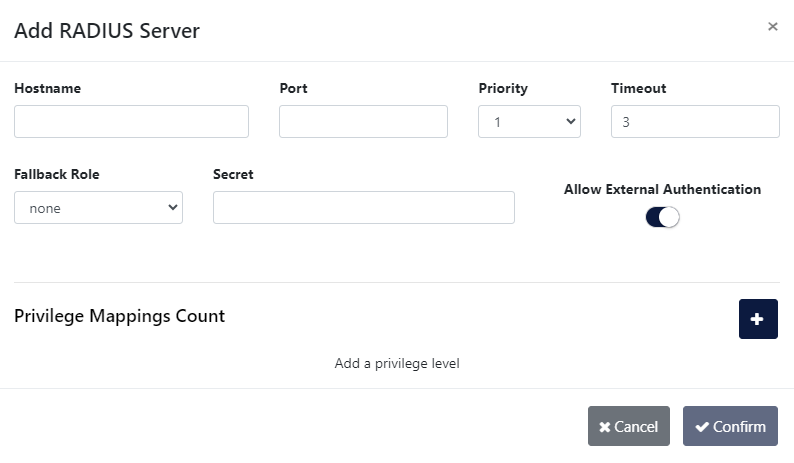Click the 'Add a privilege level' text
794x463 pixels.
coord(397,363)
